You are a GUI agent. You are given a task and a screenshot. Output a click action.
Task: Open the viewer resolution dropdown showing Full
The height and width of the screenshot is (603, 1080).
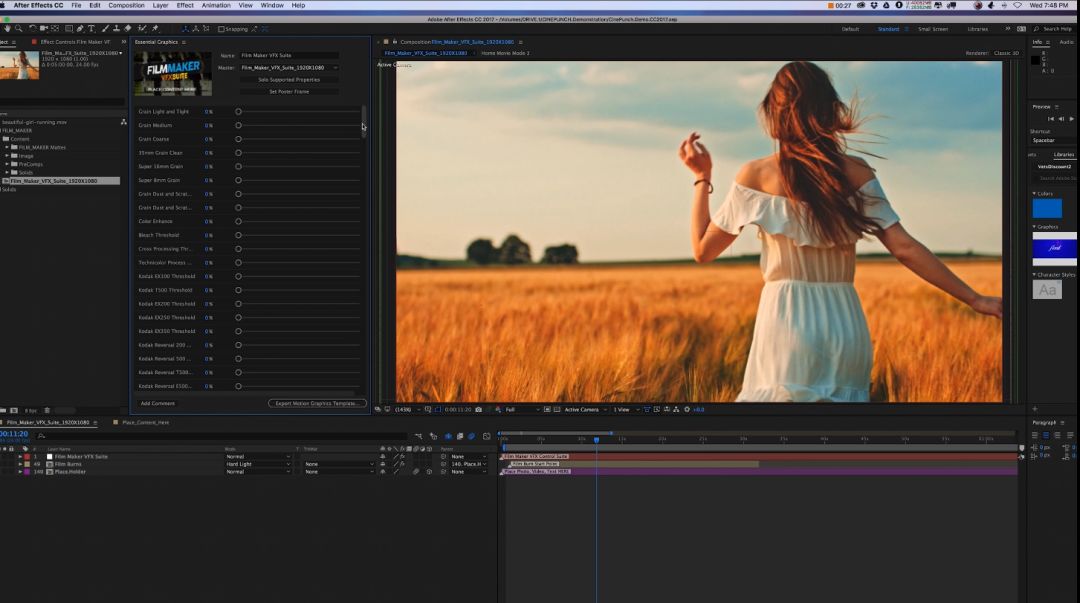(x=522, y=409)
